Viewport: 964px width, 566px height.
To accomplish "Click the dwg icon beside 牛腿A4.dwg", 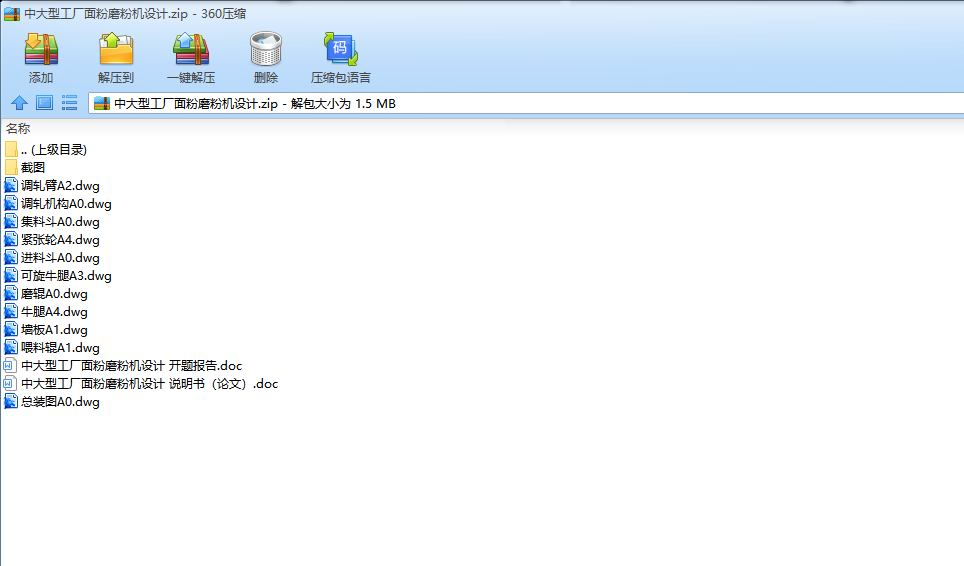I will [x=11, y=312].
